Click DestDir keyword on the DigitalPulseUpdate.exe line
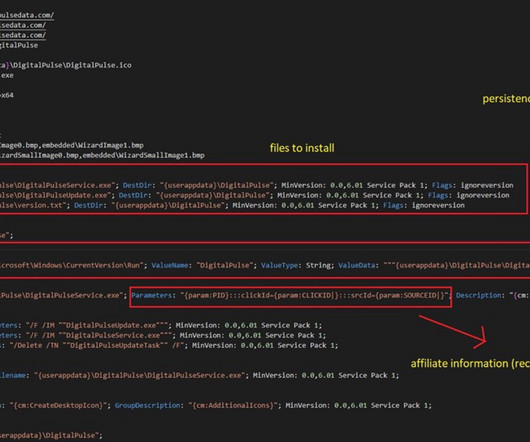Image resolution: width=530 pixels, height=442 pixels. tap(133, 195)
